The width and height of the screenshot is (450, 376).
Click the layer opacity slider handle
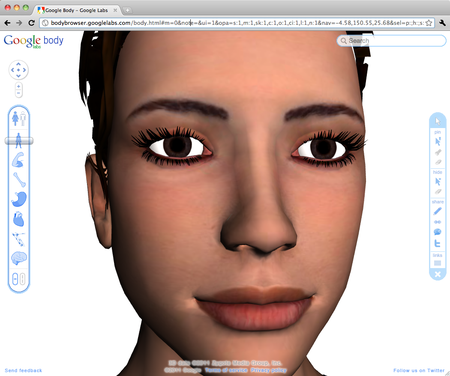pyautogui.click(x=19, y=141)
